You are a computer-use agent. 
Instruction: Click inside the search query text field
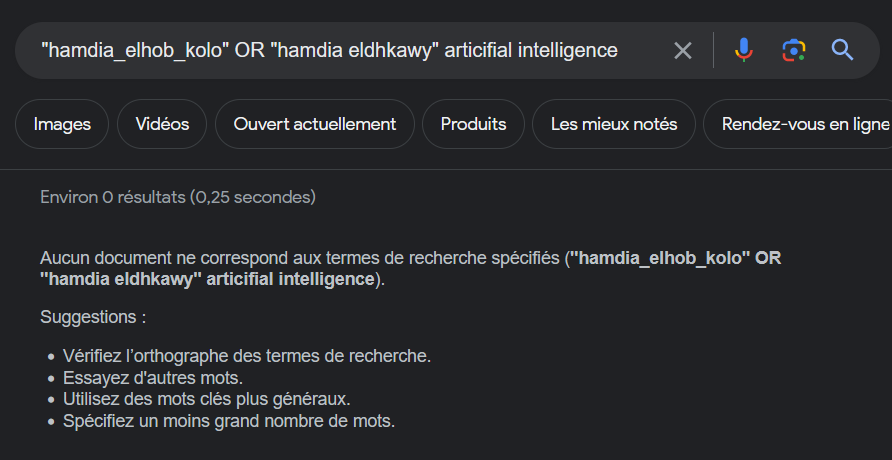(330, 50)
